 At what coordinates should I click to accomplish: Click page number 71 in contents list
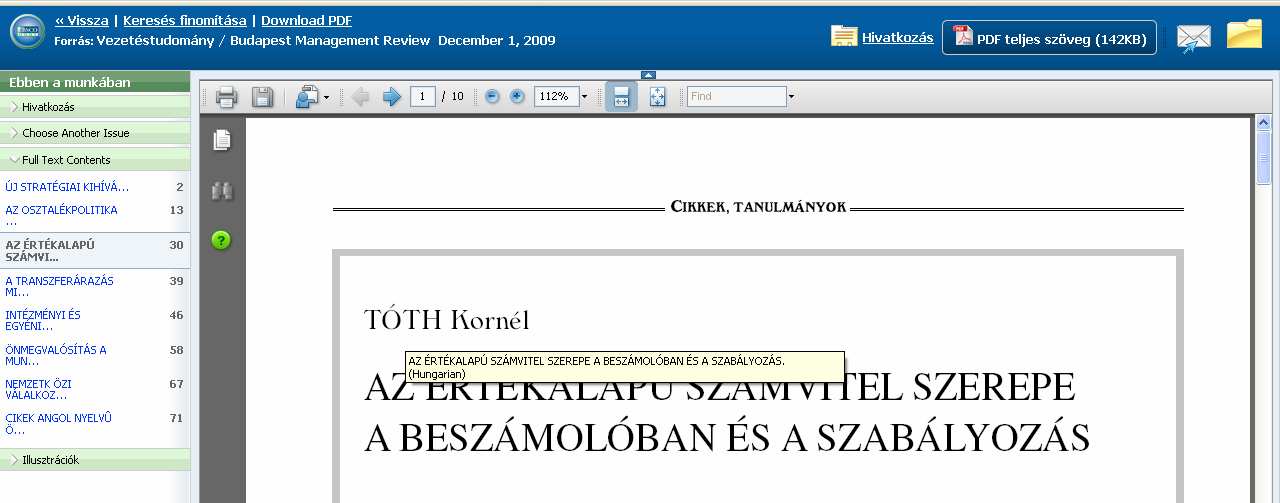pyautogui.click(x=176, y=418)
